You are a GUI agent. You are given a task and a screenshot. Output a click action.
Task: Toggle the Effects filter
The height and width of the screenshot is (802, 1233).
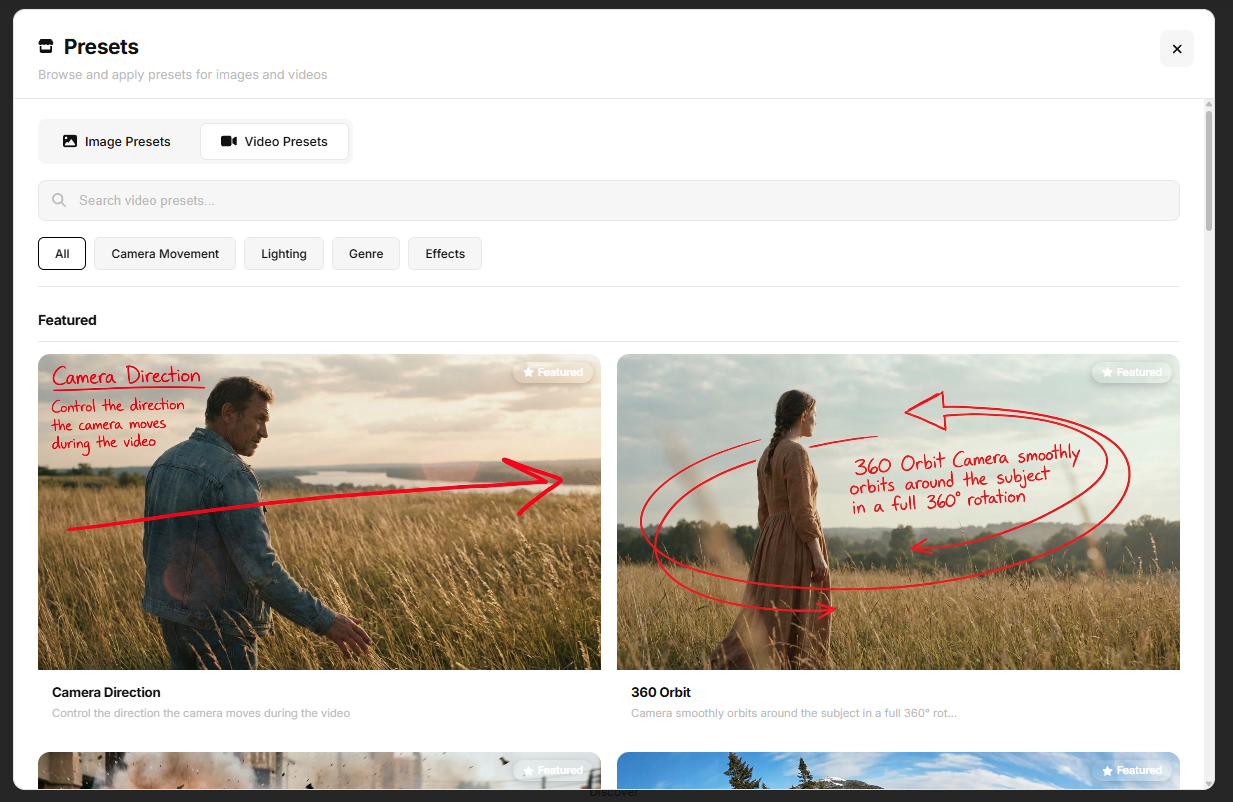click(444, 253)
